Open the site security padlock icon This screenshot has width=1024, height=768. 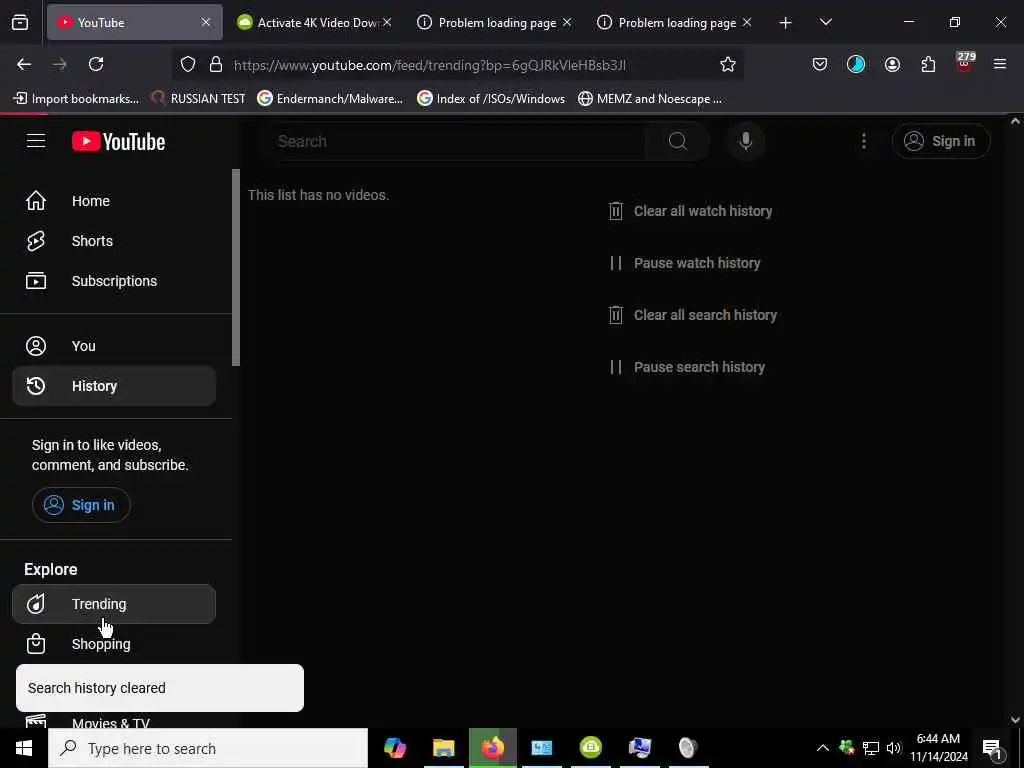coord(216,64)
